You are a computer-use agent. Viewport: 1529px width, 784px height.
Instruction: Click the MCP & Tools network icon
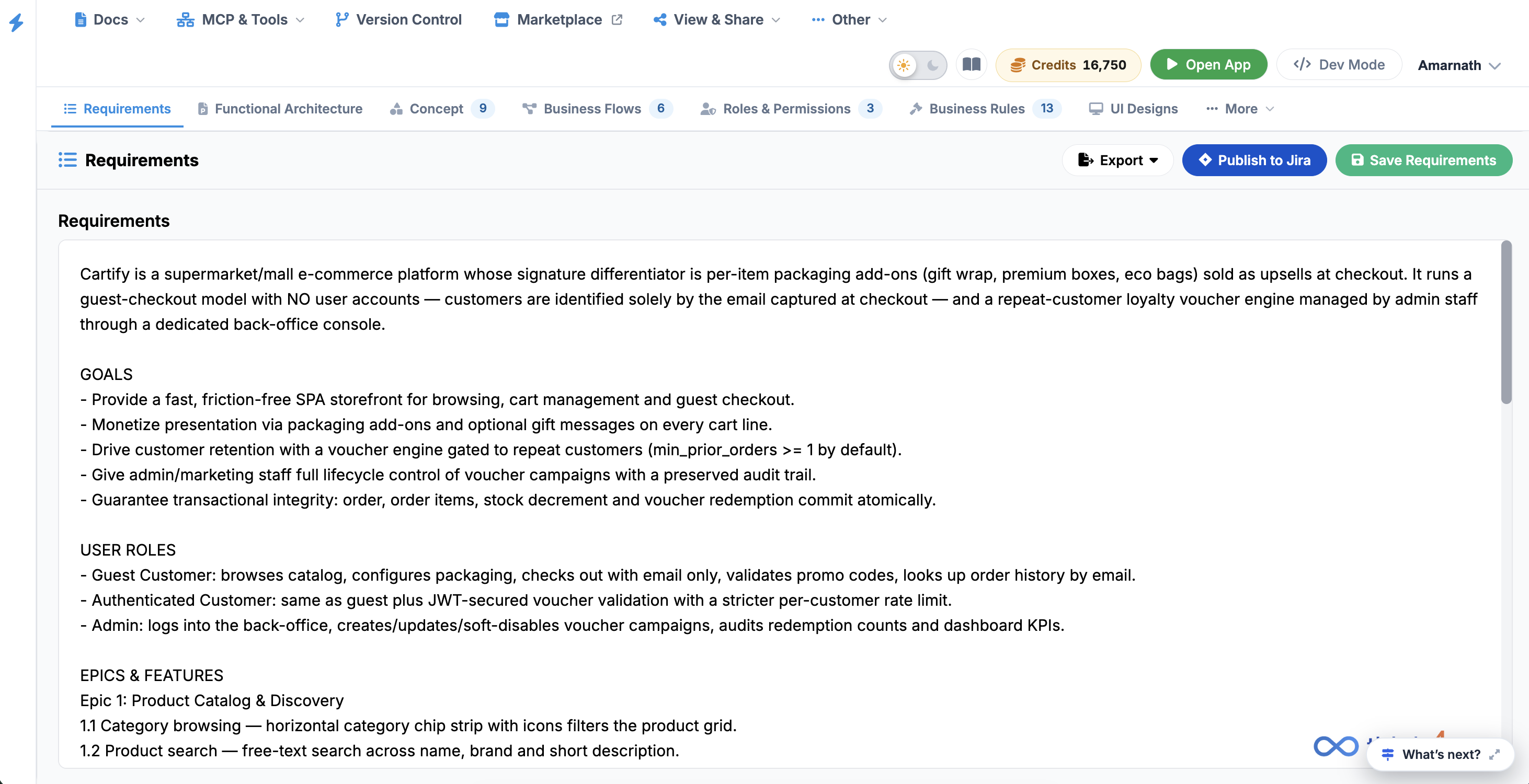pyautogui.click(x=185, y=19)
